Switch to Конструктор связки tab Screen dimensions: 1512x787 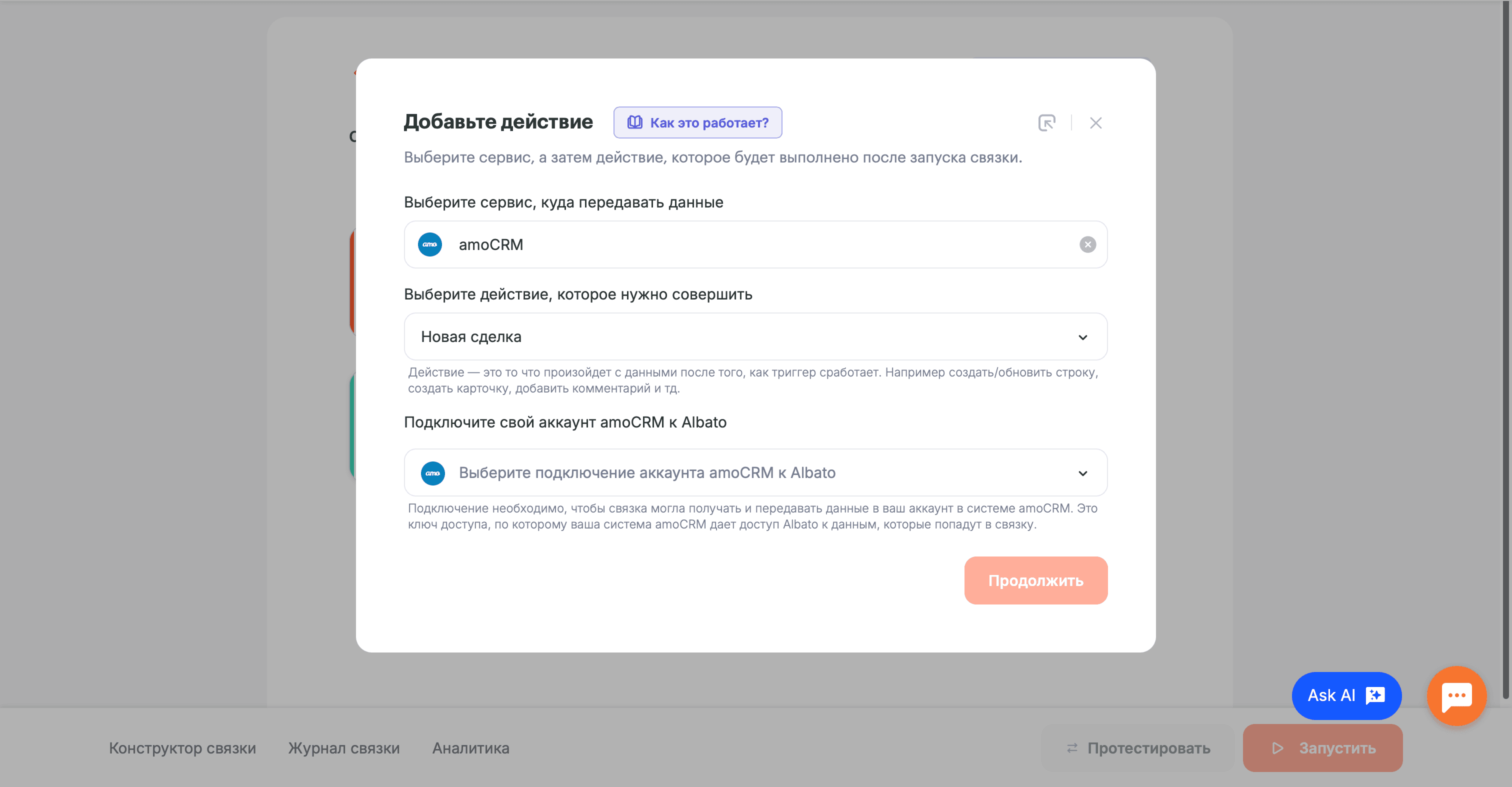[x=182, y=748]
